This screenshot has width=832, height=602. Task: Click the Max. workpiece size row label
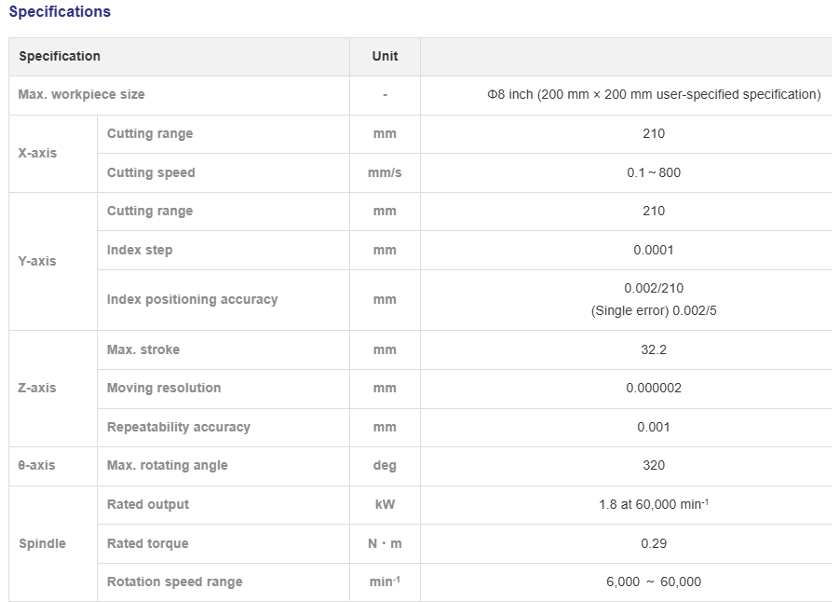point(83,95)
